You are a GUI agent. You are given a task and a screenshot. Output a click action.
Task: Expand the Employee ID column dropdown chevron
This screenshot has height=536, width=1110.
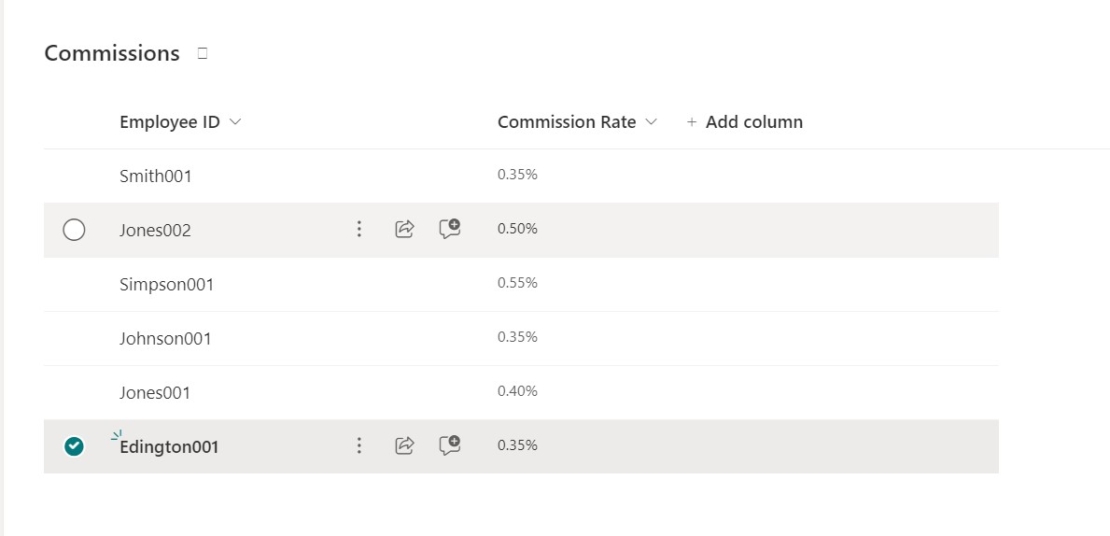point(236,122)
